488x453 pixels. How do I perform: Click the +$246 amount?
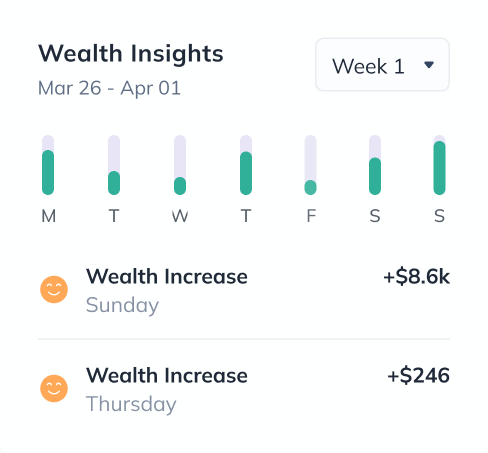pyautogui.click(x=418, y=375)
